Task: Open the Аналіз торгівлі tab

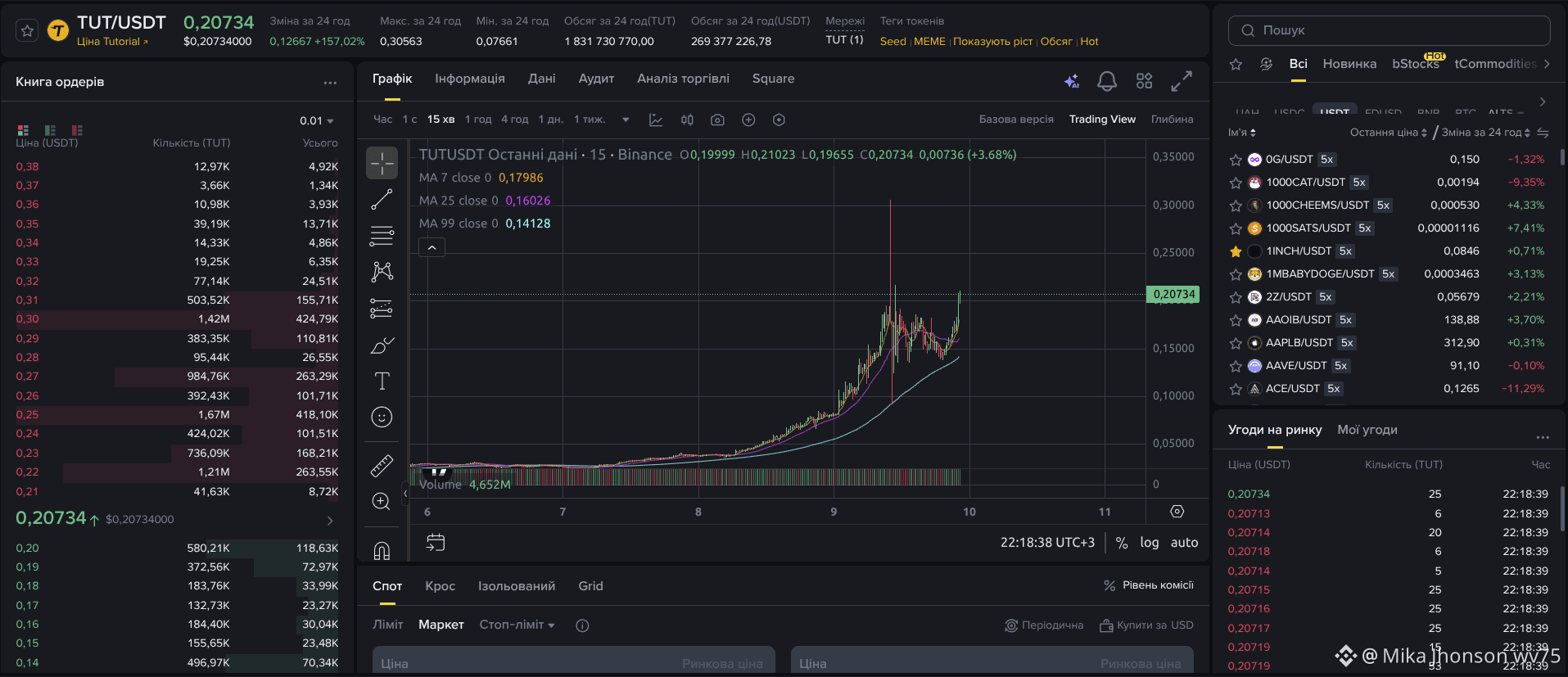Action: click(683, 79)
